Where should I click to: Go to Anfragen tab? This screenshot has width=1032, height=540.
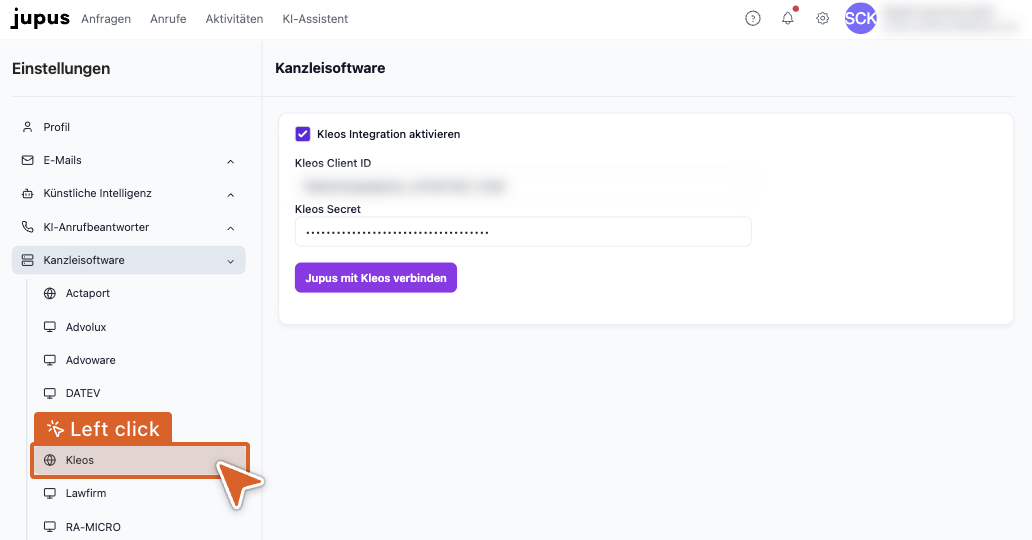click(x=106, y=19)
